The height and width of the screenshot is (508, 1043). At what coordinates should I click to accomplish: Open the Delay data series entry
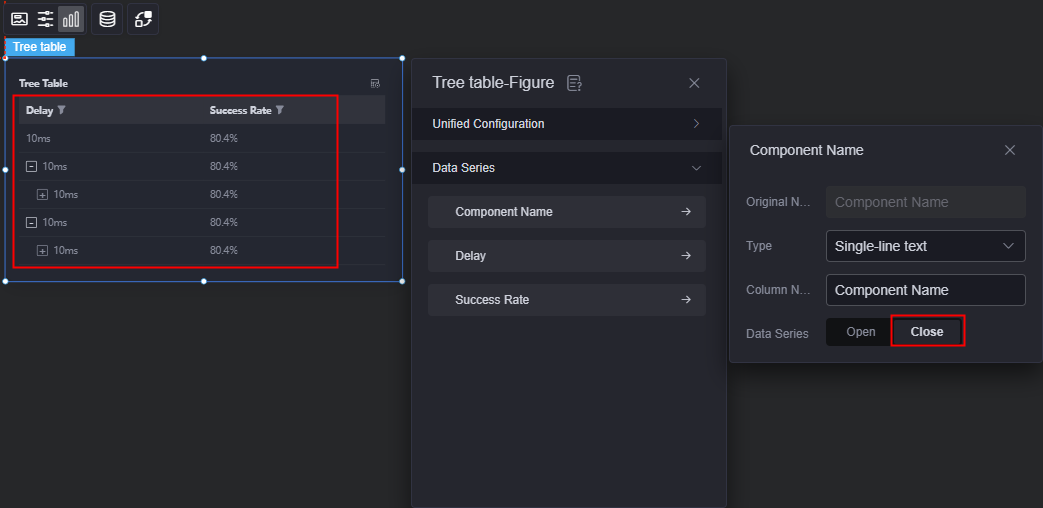tap(567, 256)
